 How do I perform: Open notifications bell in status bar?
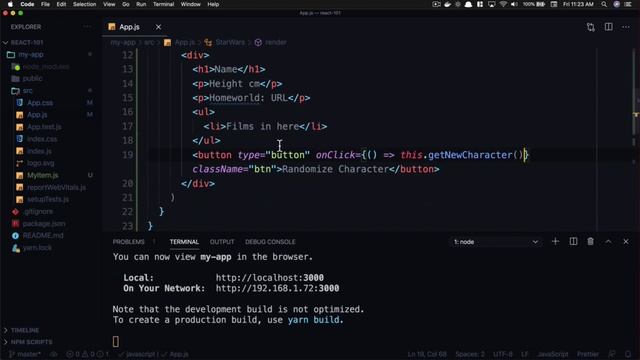(x=628, y=354)
